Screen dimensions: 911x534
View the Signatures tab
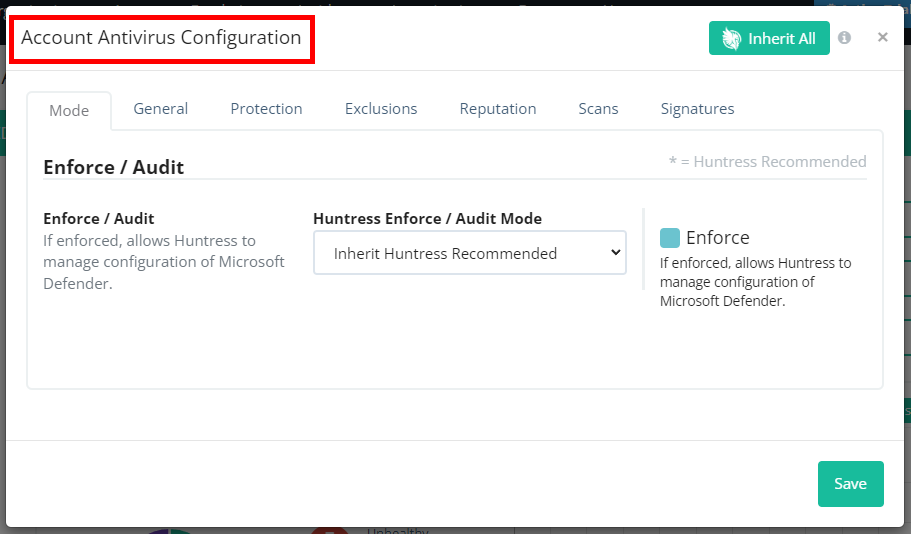click(697, 109)
